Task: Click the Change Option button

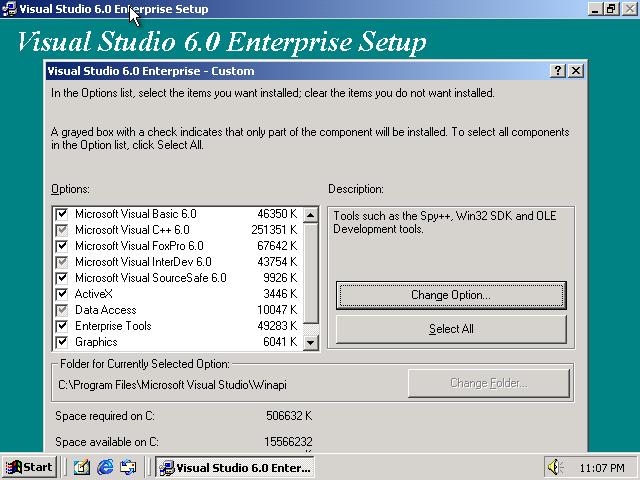Action: click(451, 295)
